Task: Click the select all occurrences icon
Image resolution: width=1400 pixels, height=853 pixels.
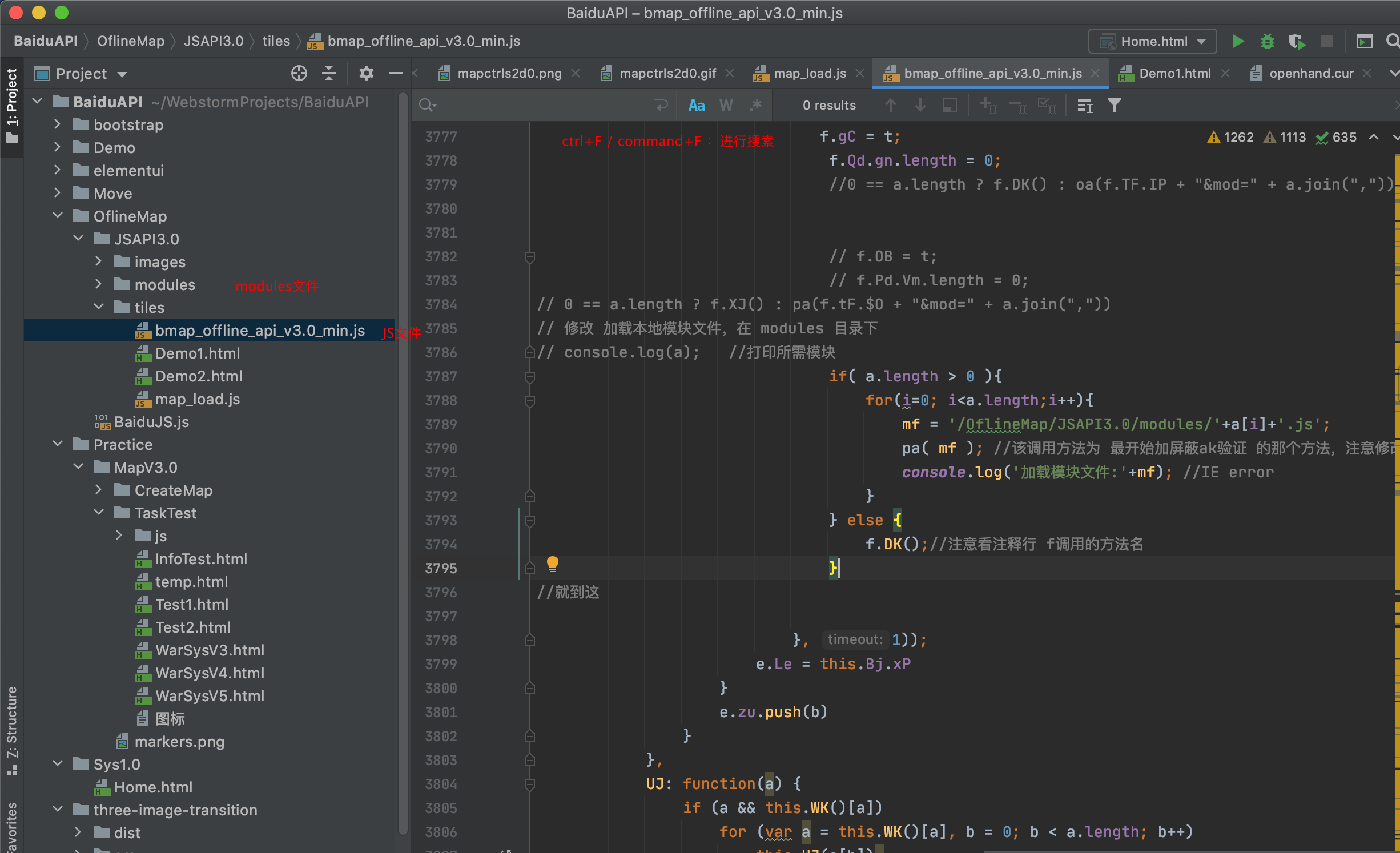Action: 1047,105
